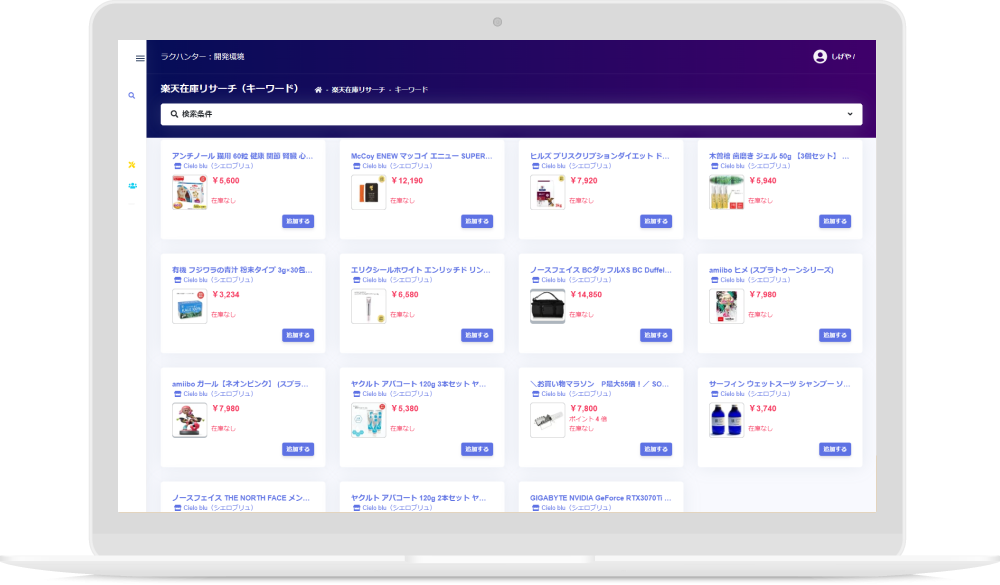
Task: Click the user account avatar icon
Action: [x=820, y=57]
